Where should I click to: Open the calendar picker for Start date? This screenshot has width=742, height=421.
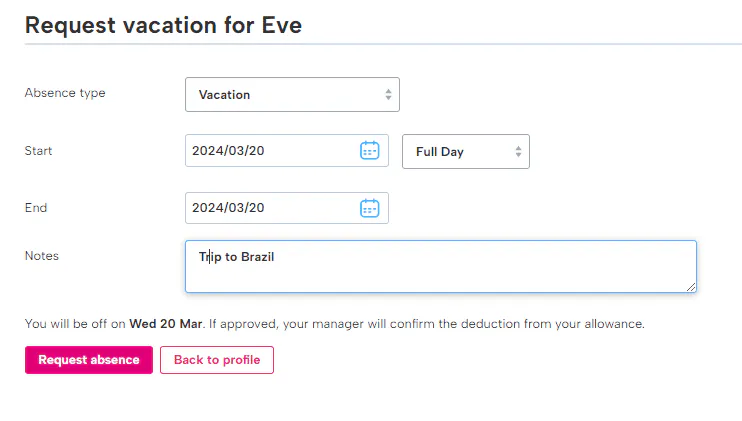point(369,151)
